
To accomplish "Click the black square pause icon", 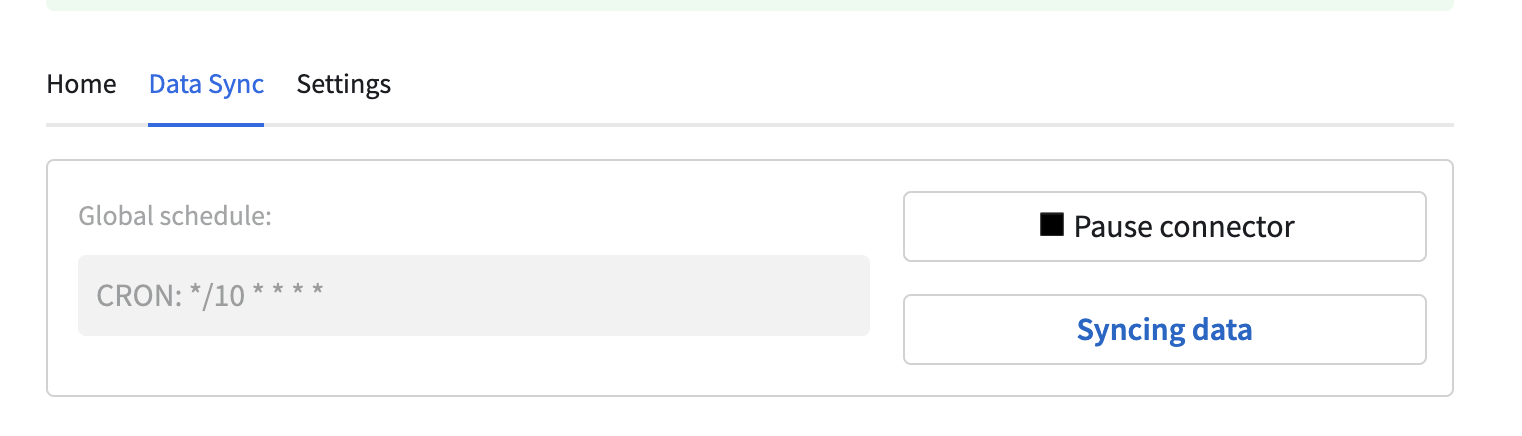I will 1051,225.
